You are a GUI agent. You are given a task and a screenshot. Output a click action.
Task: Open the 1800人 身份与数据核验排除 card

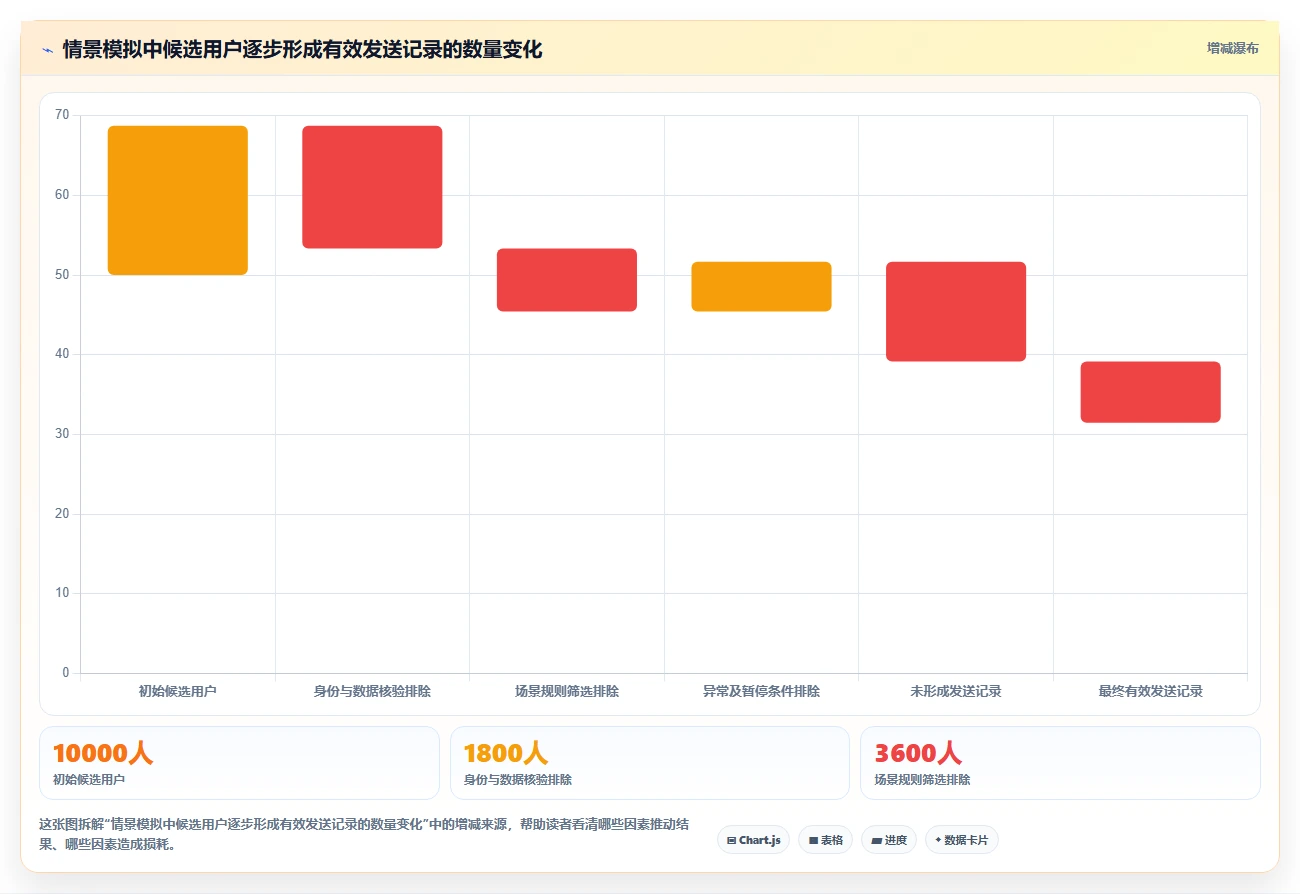[x=650, y=763]
